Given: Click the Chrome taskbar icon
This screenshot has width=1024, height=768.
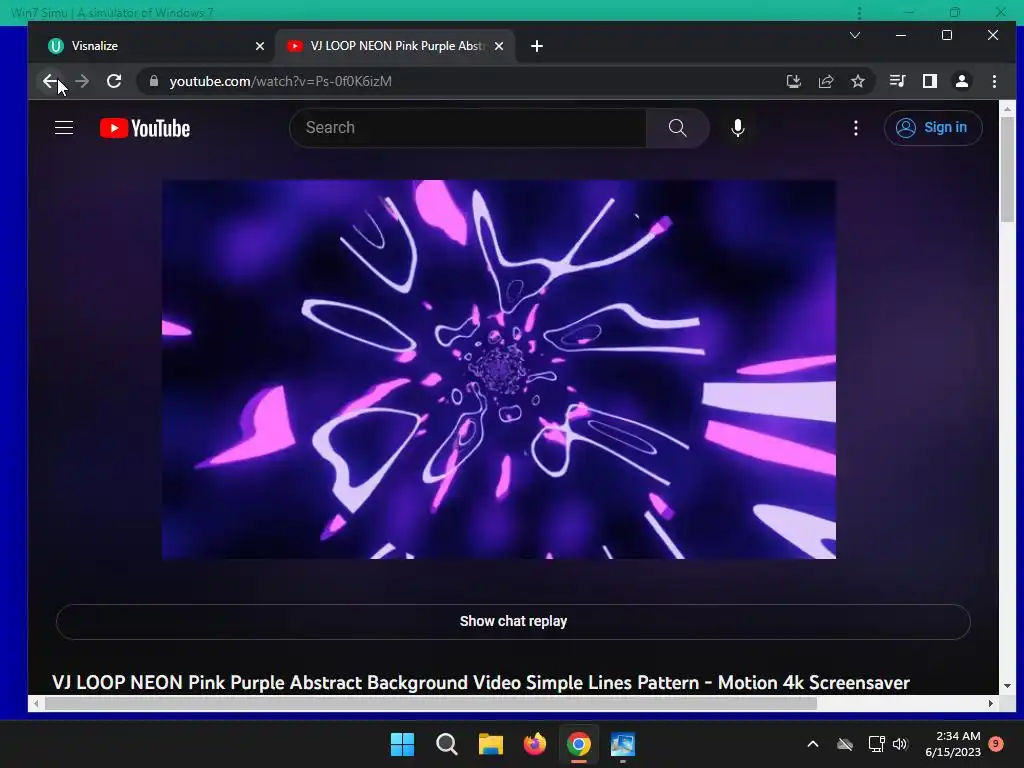Looking at the screenshot, I should tap(579, 744).
